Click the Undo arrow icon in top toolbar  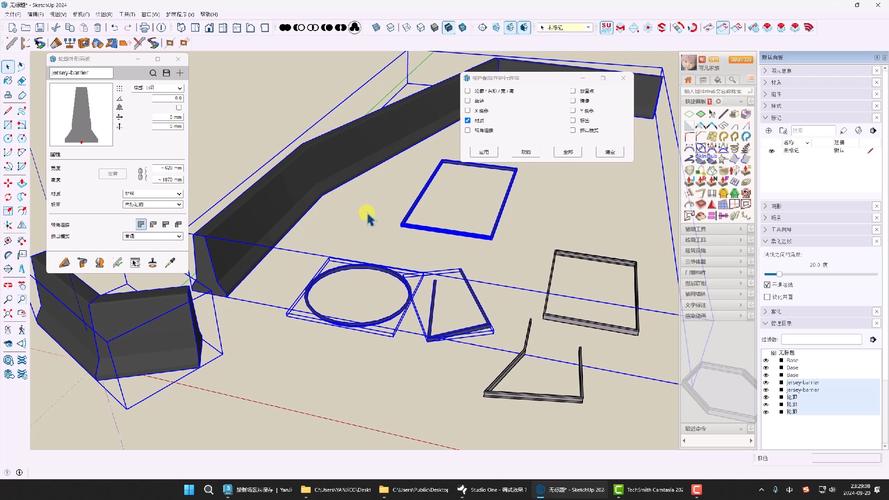click(115, 27)
